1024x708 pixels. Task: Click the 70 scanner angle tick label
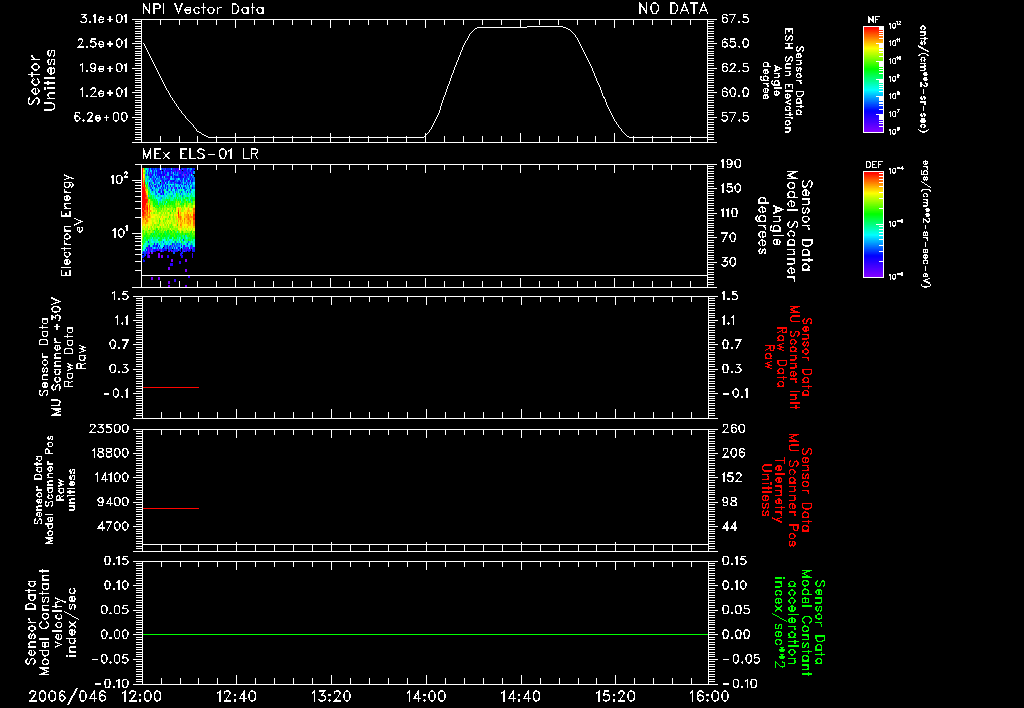pos(728,238)
